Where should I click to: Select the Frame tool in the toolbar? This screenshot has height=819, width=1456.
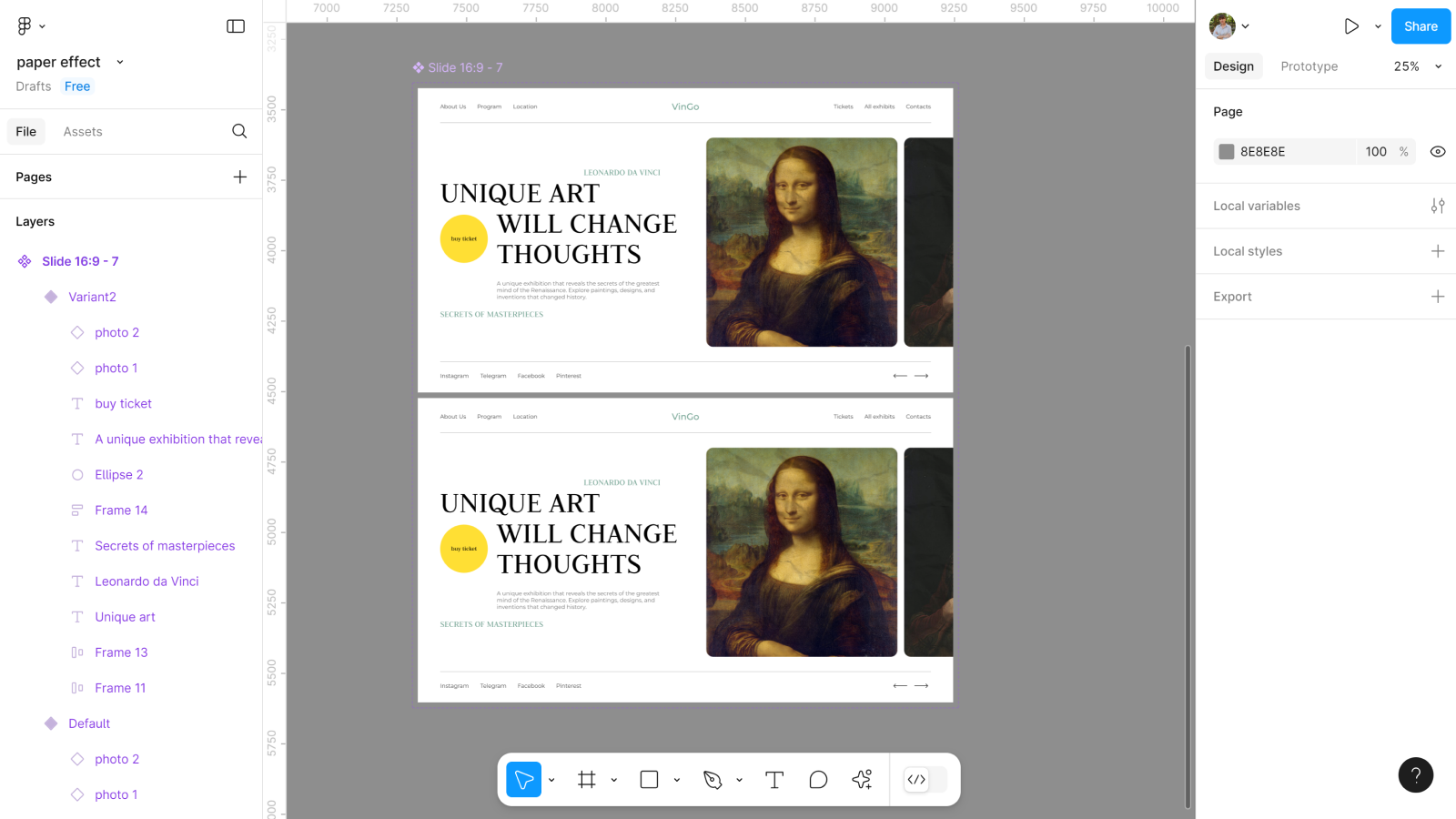tap(587, 780)
